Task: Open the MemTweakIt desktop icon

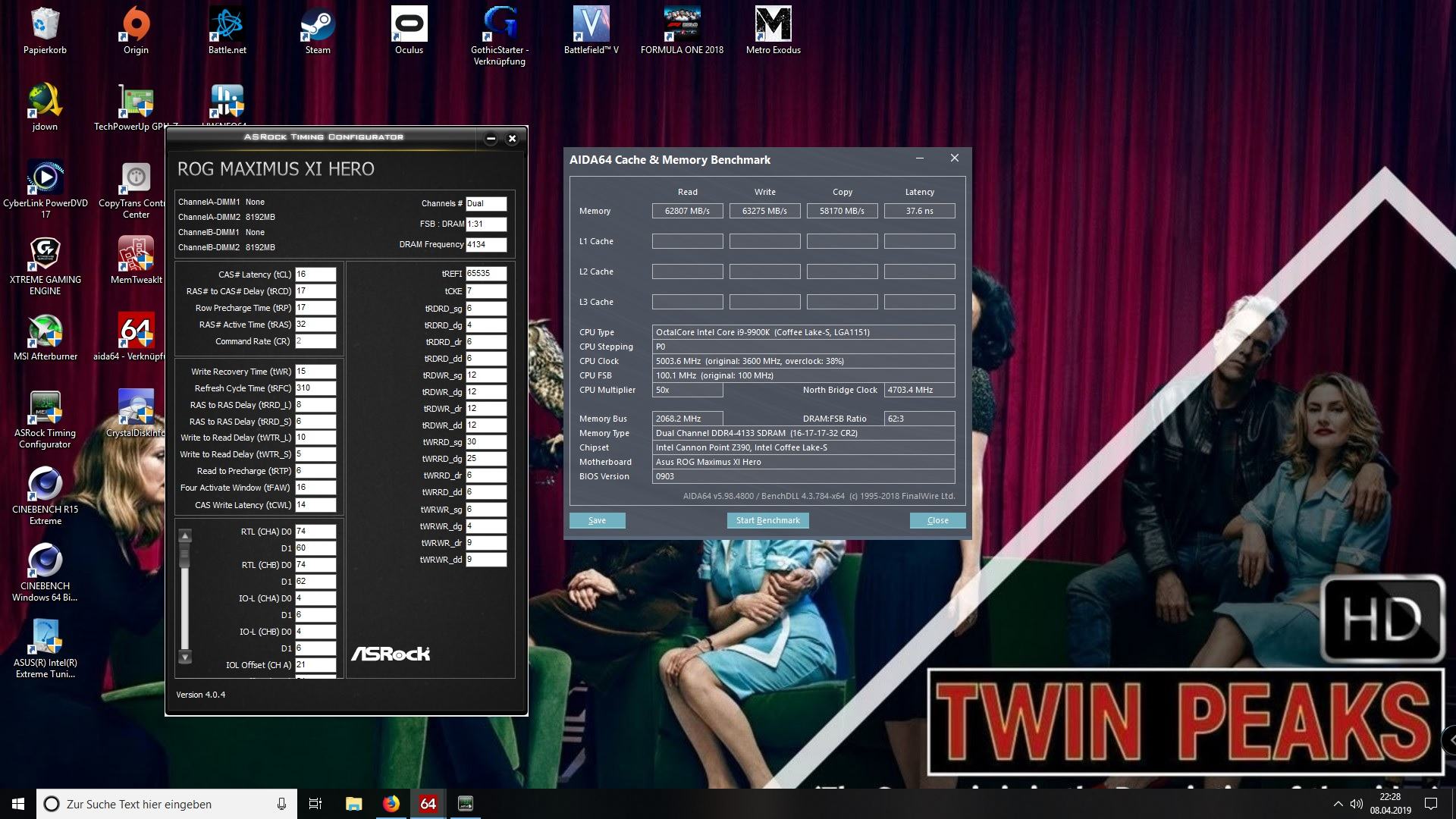Action: [x=136, y=260]
